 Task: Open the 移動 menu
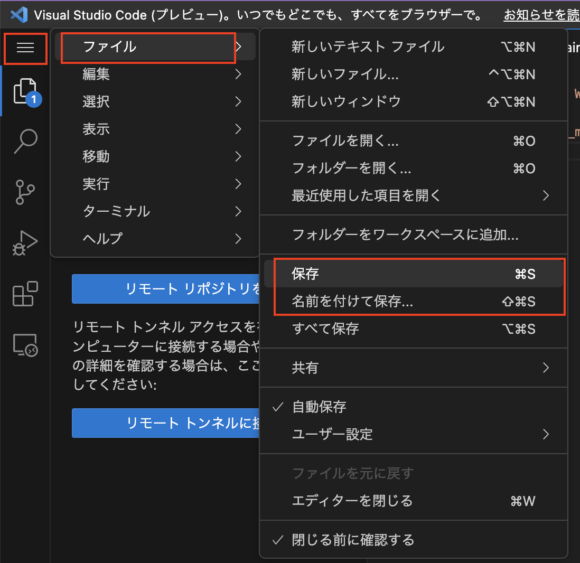[155, 156]
